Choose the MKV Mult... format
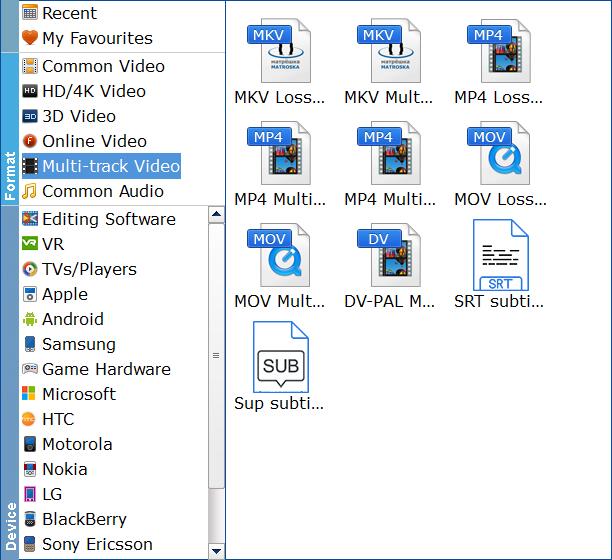This screenshot has height=560, width=612. click(x=389, y=62)
